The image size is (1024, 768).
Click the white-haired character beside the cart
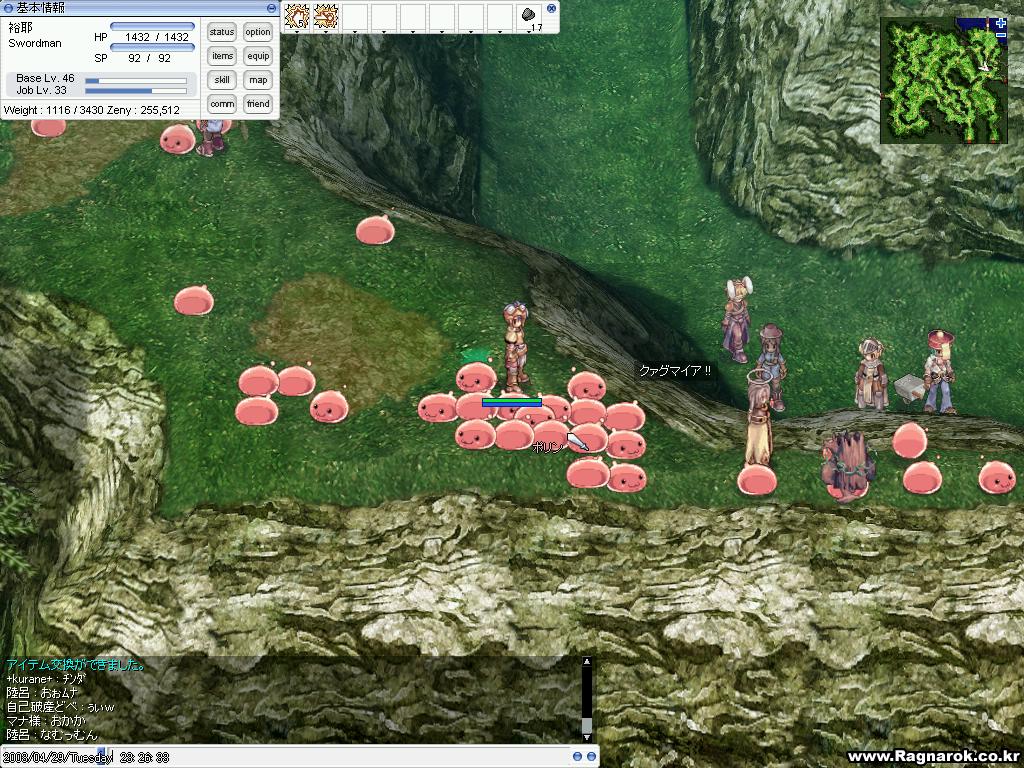[x=871, y=374]
